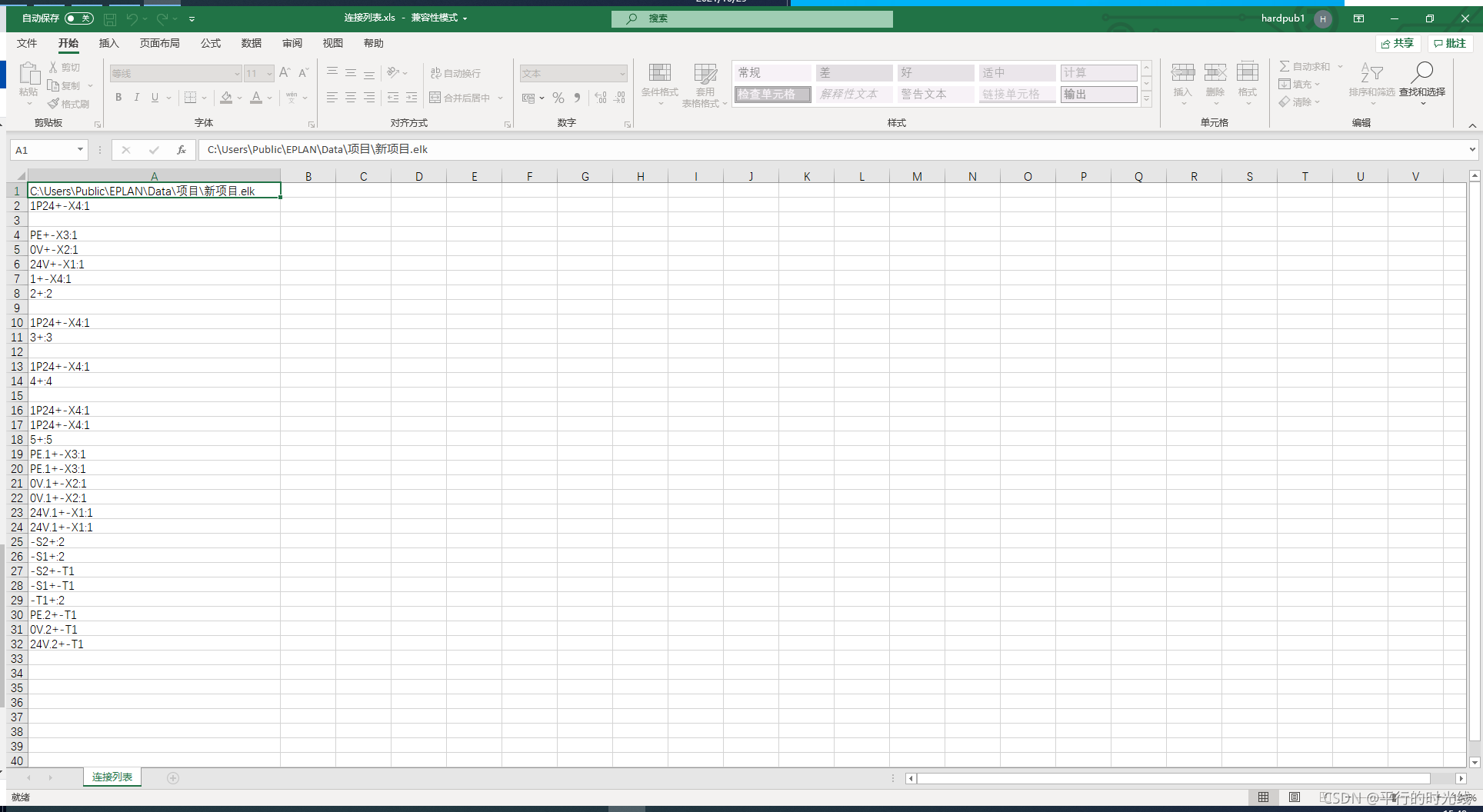Screen dimensions: 1483x812
Task: Click the Find and Select magnifier icon
Action: 1422,73
